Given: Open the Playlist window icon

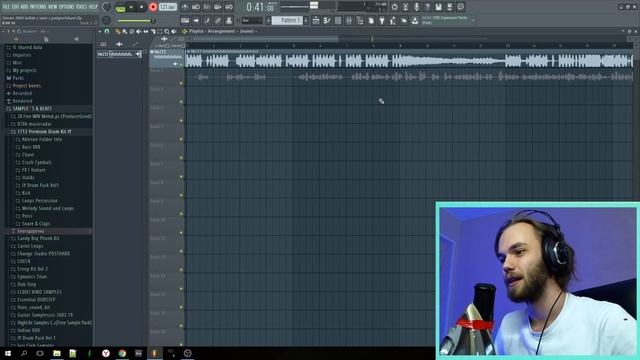Looking at the screenshot, I should (x=316, y=20).
